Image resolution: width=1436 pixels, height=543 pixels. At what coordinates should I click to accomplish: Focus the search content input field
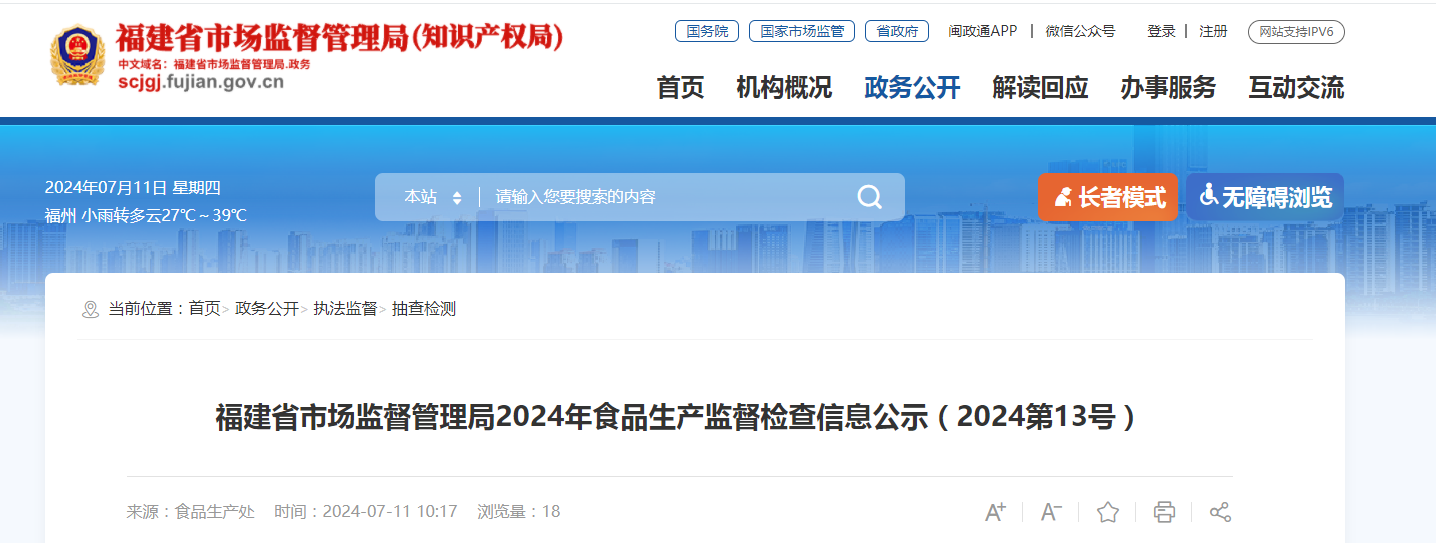click(665, 197)
